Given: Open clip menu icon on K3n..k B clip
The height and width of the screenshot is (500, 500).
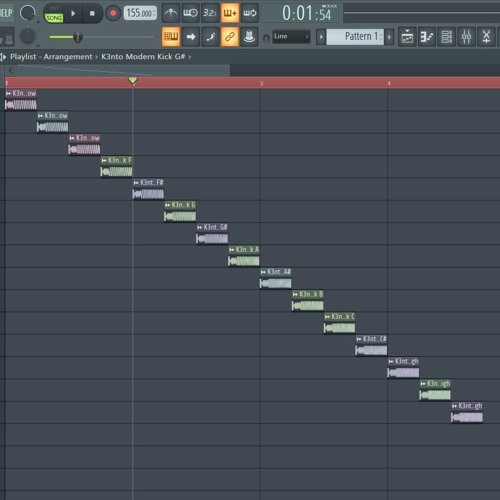Looking at the screenshot, I should click(x=295, y=294).
